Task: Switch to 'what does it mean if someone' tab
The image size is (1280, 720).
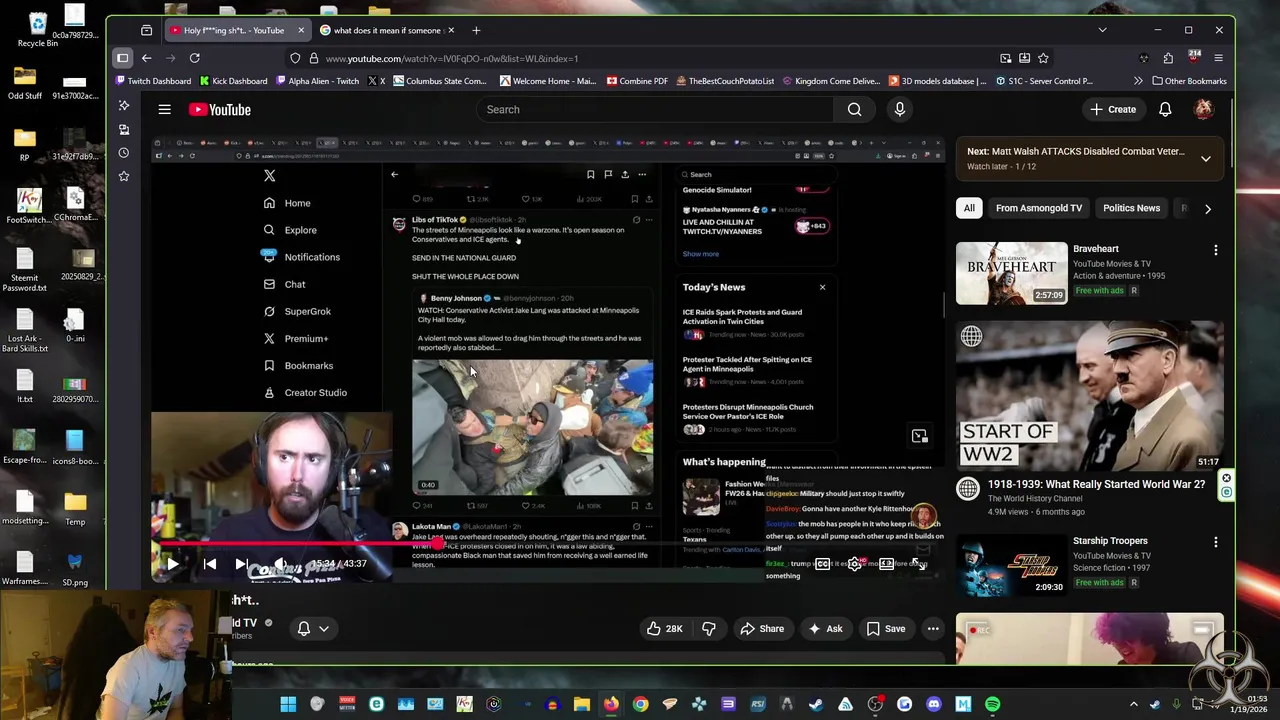Action: tap(387, 30)
